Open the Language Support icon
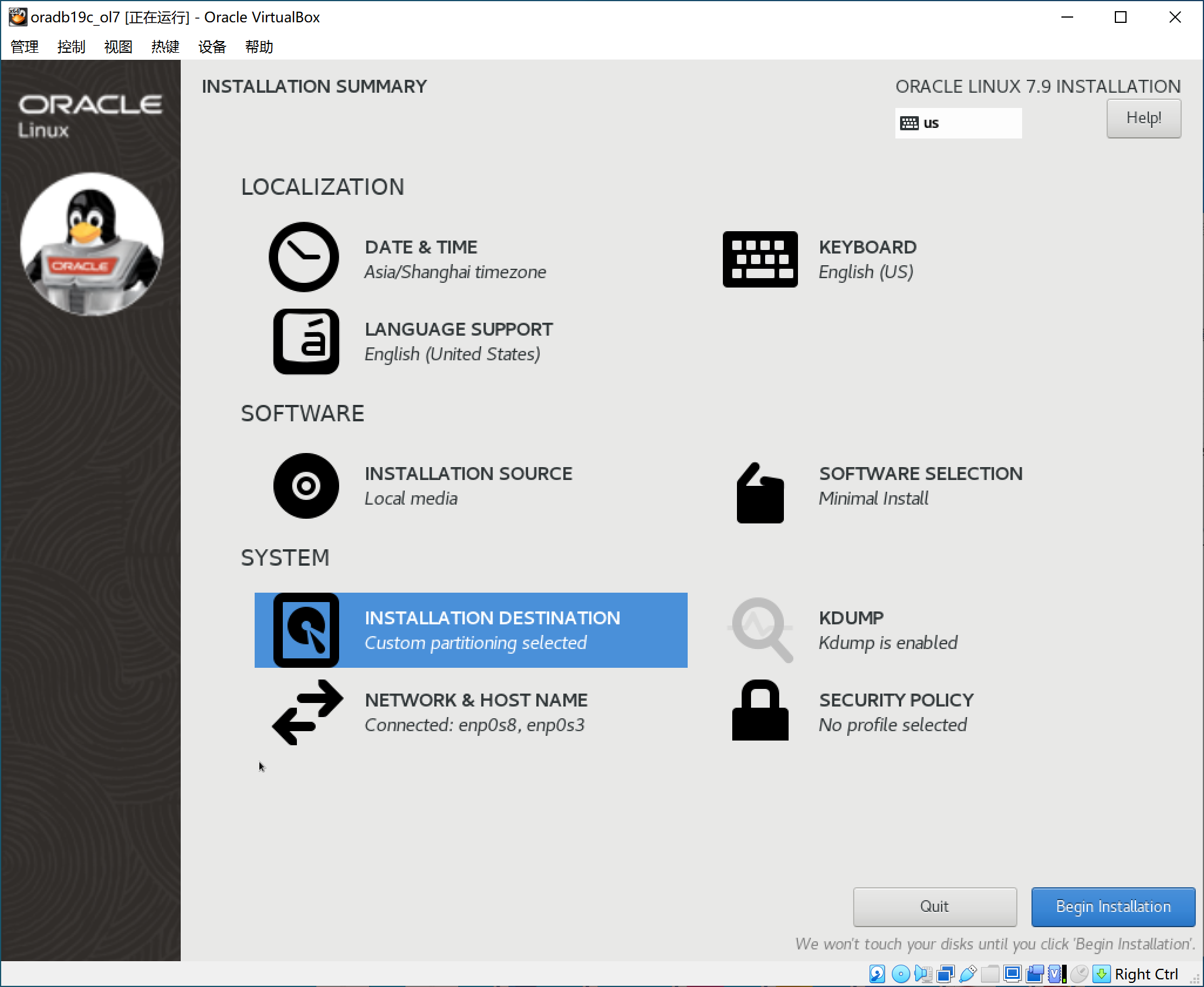Image resolution: width=1204 pixels, height=987 pixels. 306,341
